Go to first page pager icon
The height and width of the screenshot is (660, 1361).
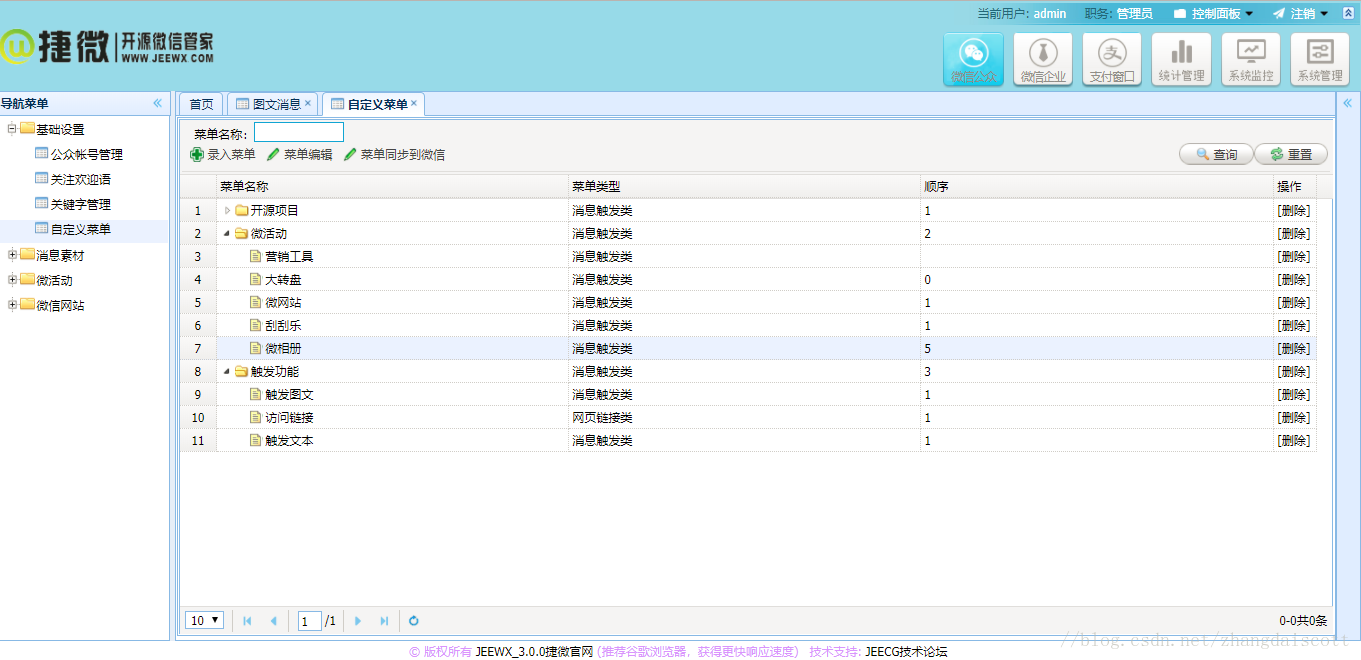pos(247,621)
